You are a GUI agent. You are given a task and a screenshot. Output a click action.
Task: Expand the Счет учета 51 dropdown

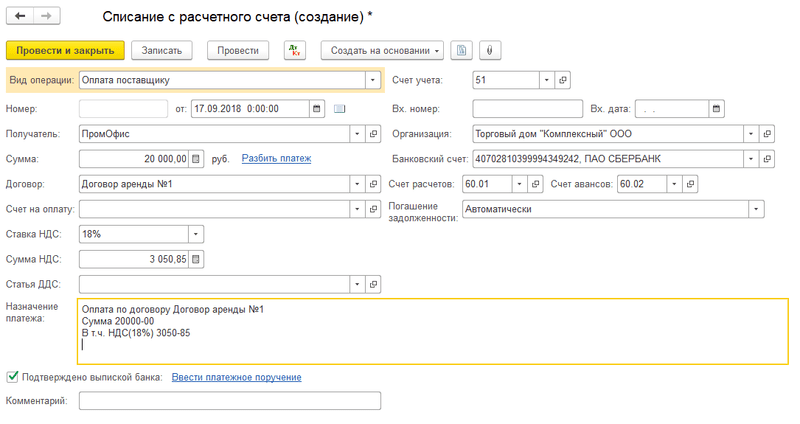pyautogui.click(x=546, y=80)
